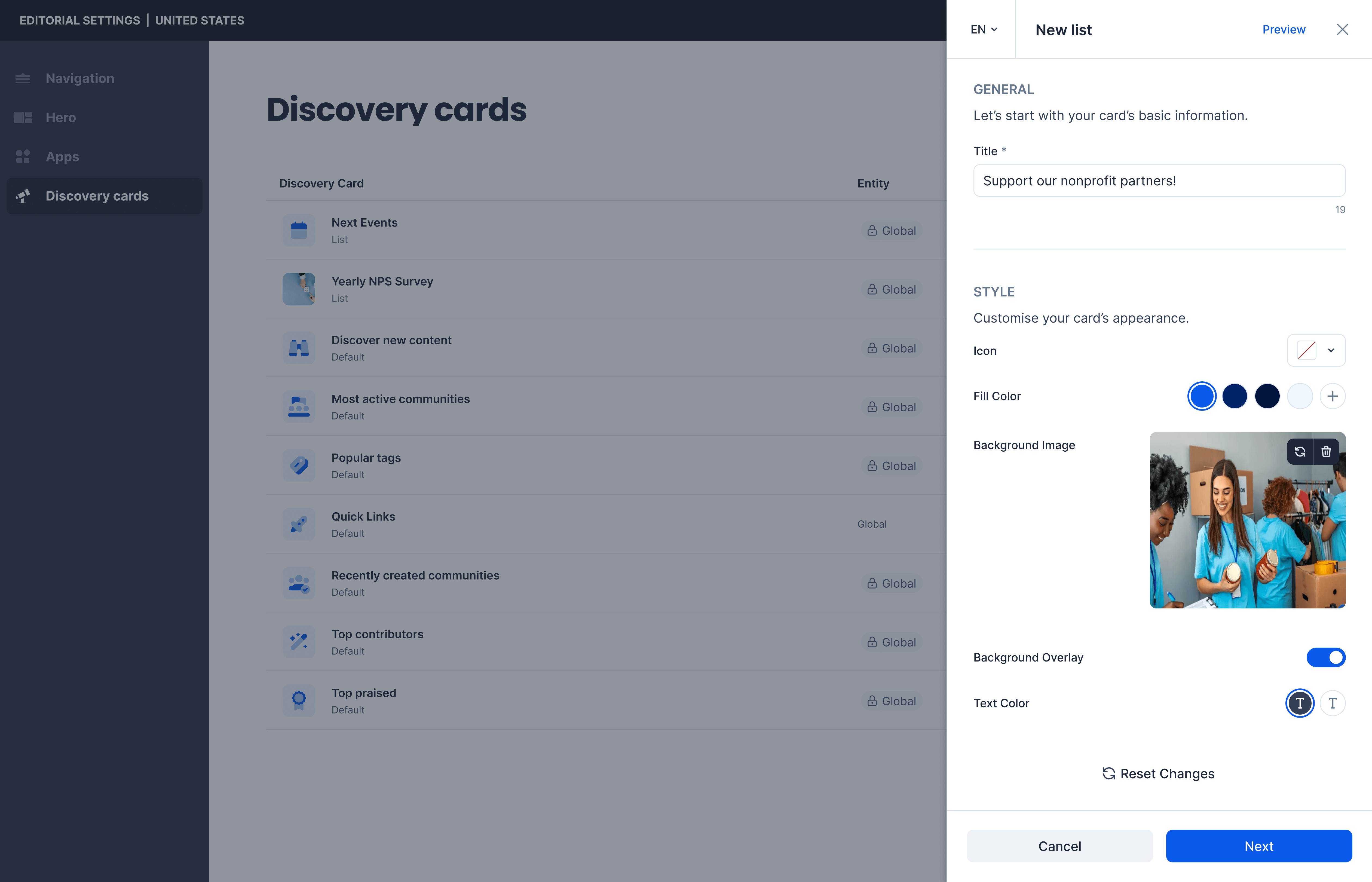
Task: Click the Discovery Card column header
Action: 321,183
